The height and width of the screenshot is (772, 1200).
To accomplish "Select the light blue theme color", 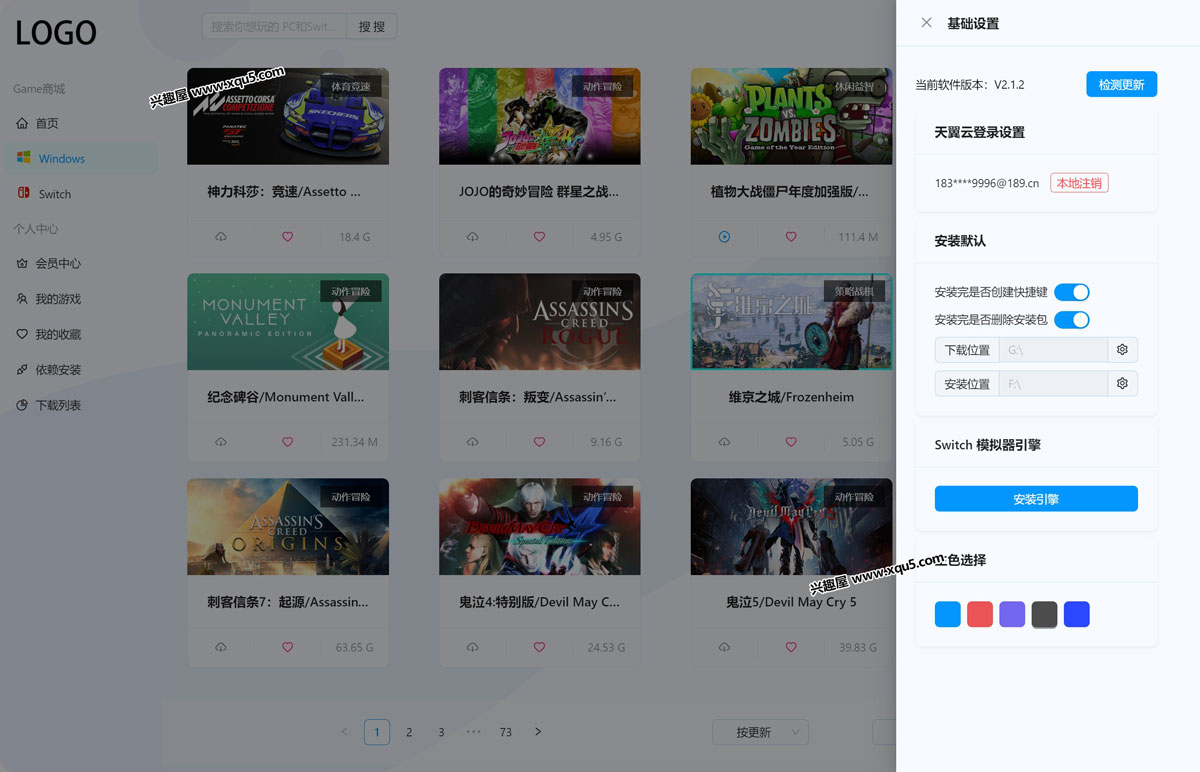I will (x=948, y=614).
